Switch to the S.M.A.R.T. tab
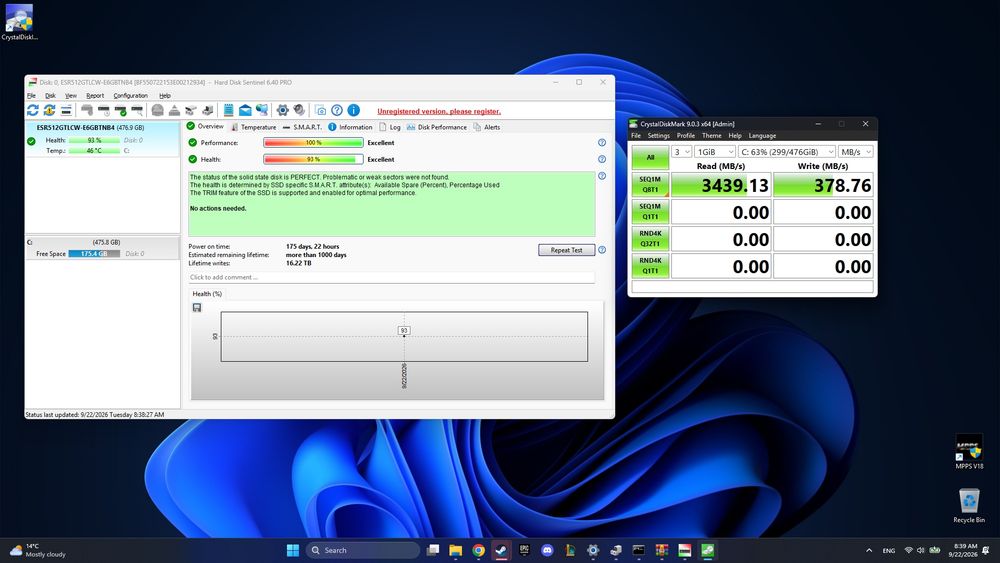The width and height of the screenshot is (1000, 563). click(302, 127)
